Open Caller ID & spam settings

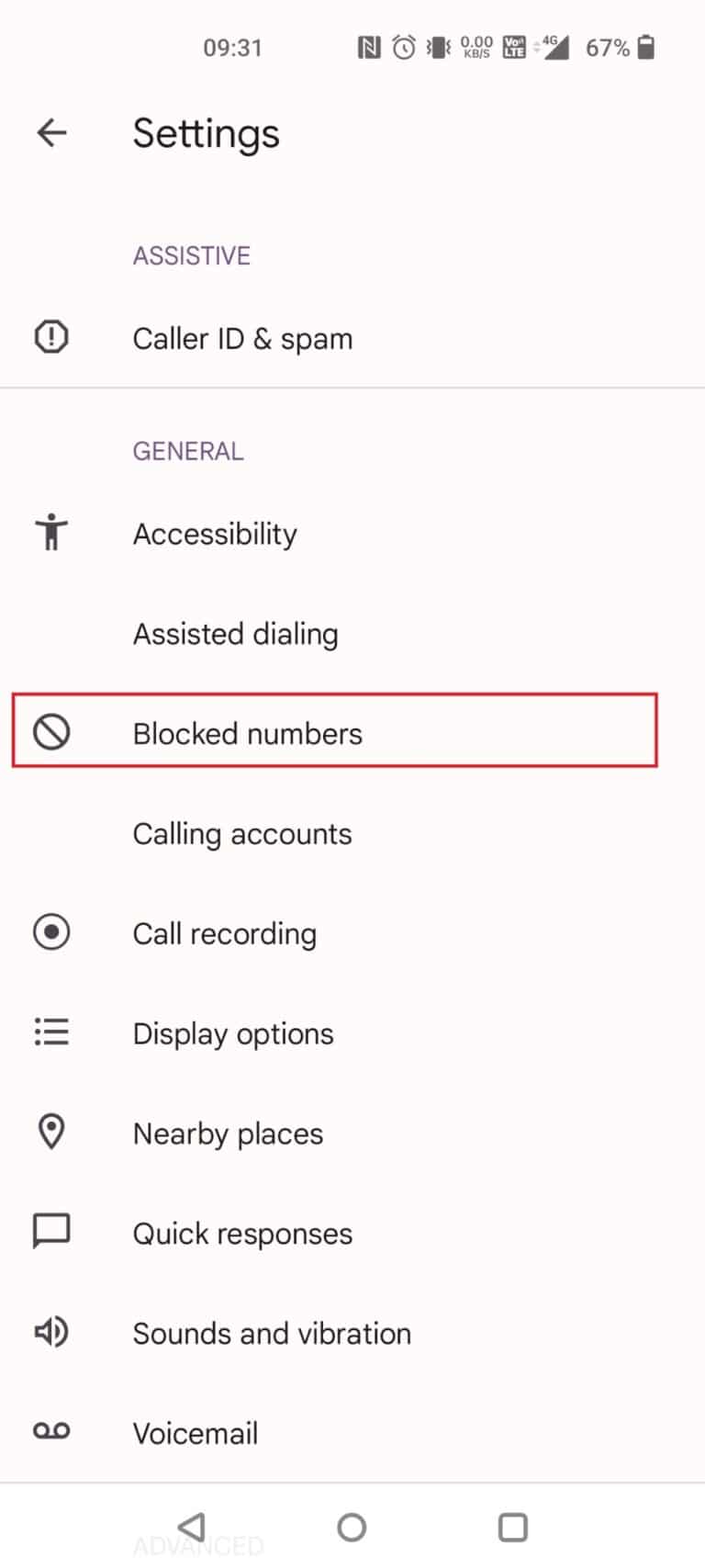click(x=242, y=339)
